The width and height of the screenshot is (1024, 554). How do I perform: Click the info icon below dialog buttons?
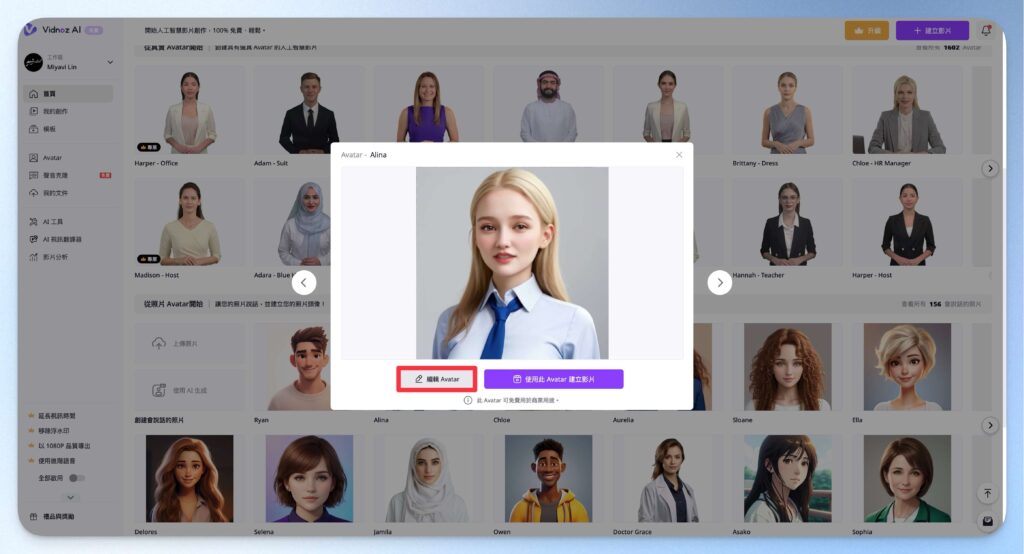pos(468,400)
